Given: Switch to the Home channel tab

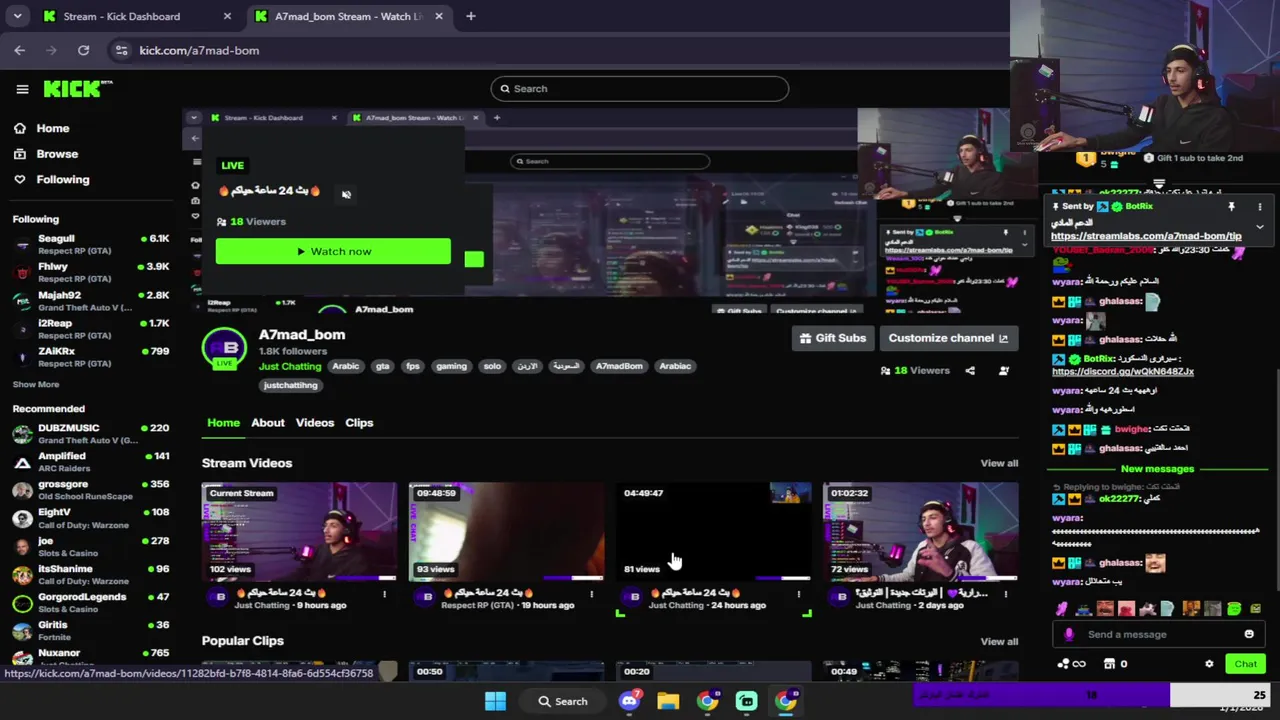Looking at the screenshot, I should pyautogui.click(x=223, y=423).
